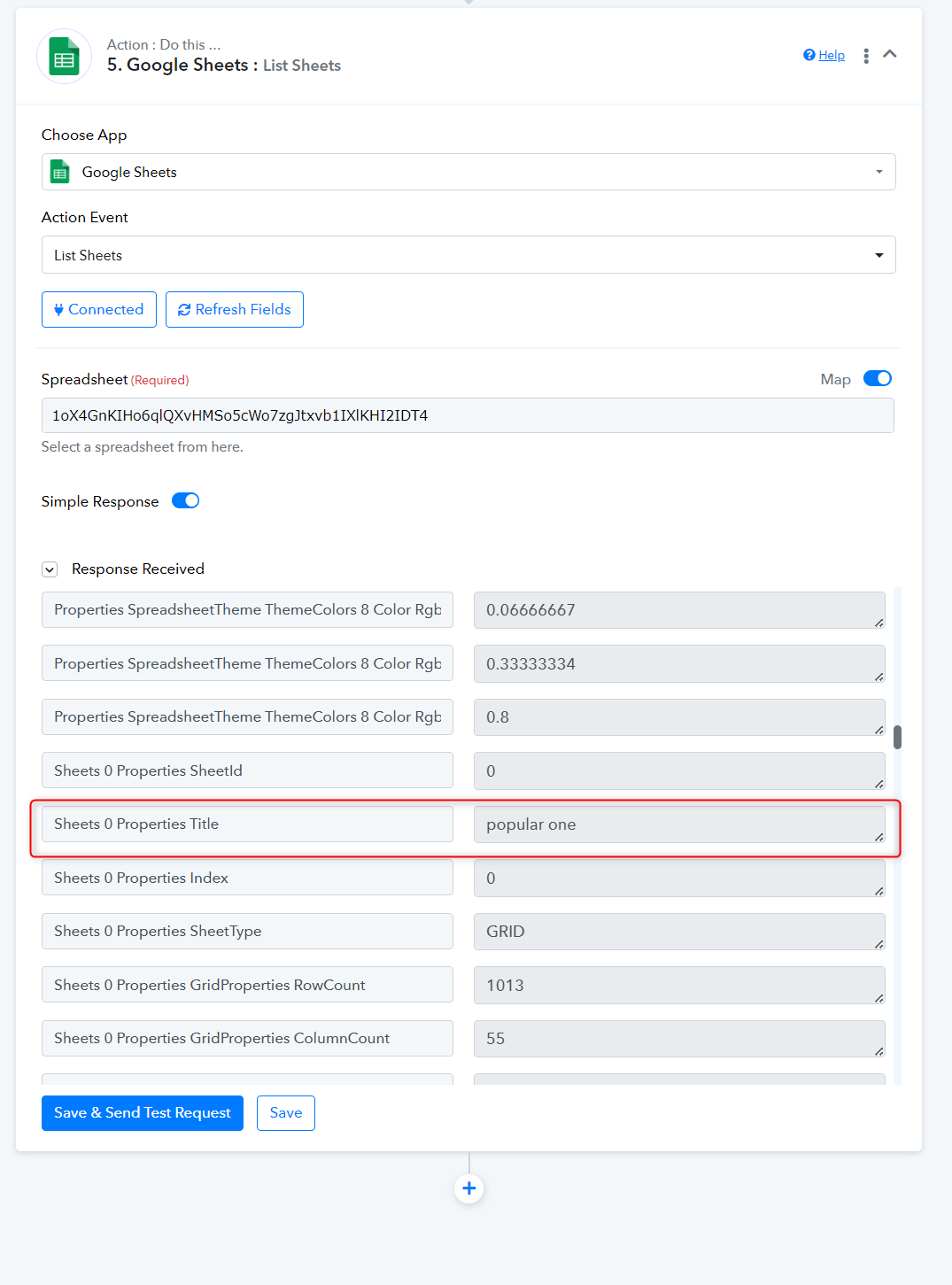Image resolution: width=952 pixels, height=1285 pixels.
Task: Click the response list scrollbar thumb
Action: (897, 737)
